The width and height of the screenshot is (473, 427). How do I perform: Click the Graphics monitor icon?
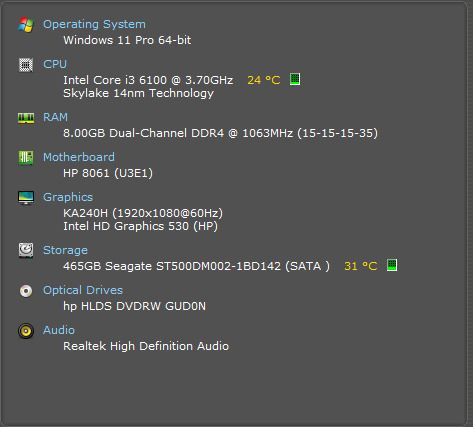click(x=26, y=198)
